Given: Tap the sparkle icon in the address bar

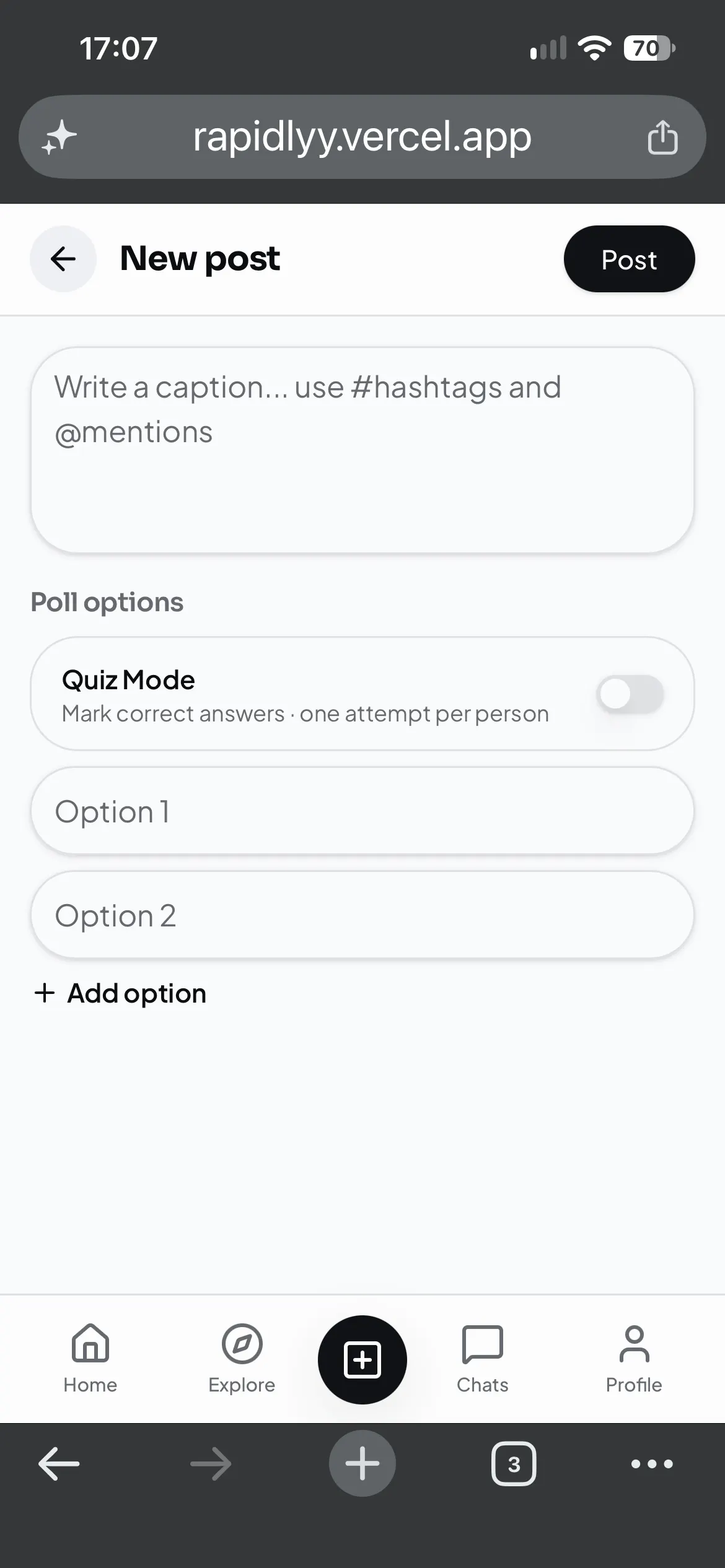Looking at the screenshot, I should point(59,137).
